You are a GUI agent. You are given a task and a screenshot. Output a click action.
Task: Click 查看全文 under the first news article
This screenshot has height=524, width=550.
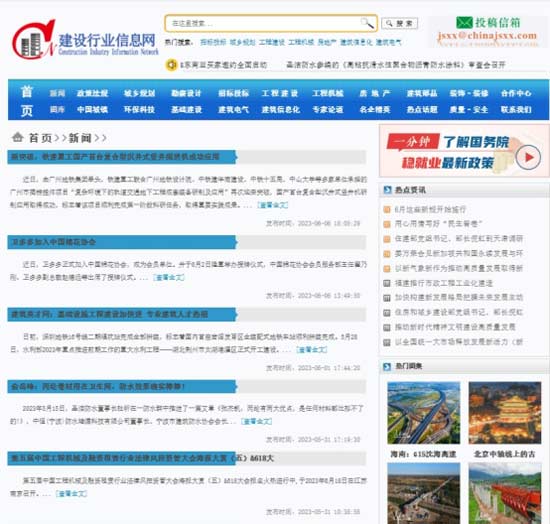273,205
